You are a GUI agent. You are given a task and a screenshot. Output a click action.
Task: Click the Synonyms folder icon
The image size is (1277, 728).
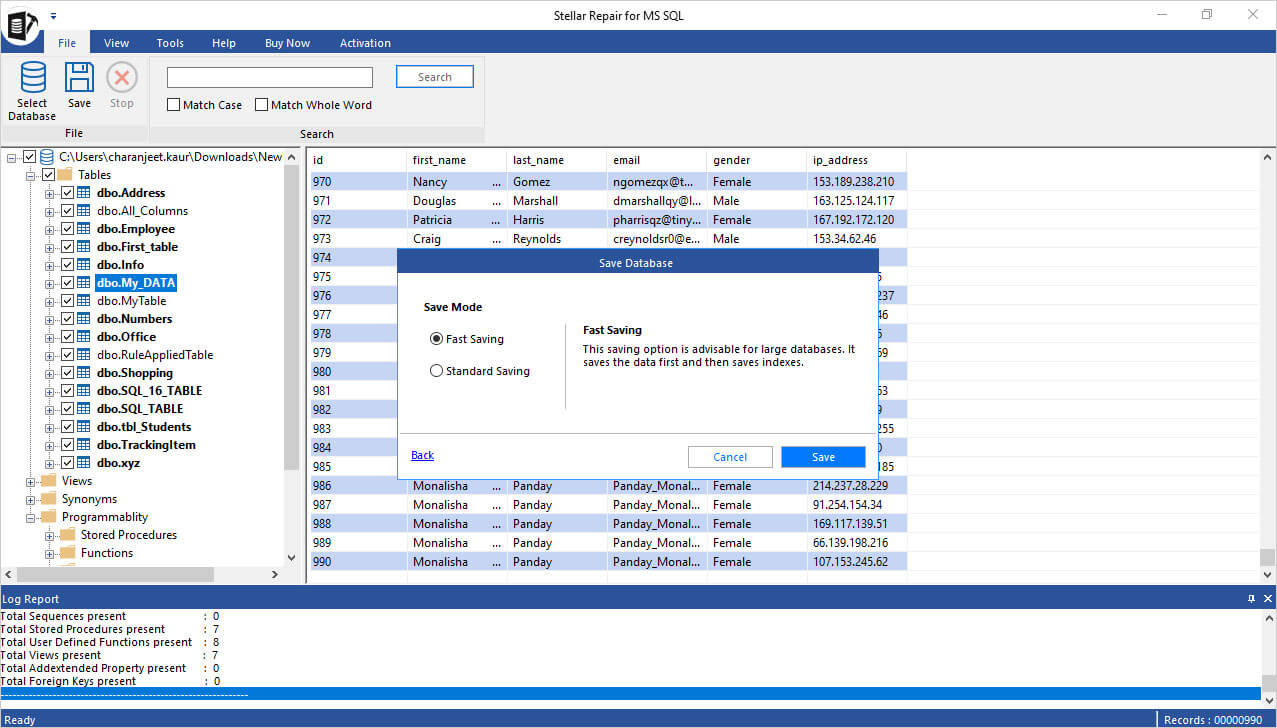pos(49,499)
